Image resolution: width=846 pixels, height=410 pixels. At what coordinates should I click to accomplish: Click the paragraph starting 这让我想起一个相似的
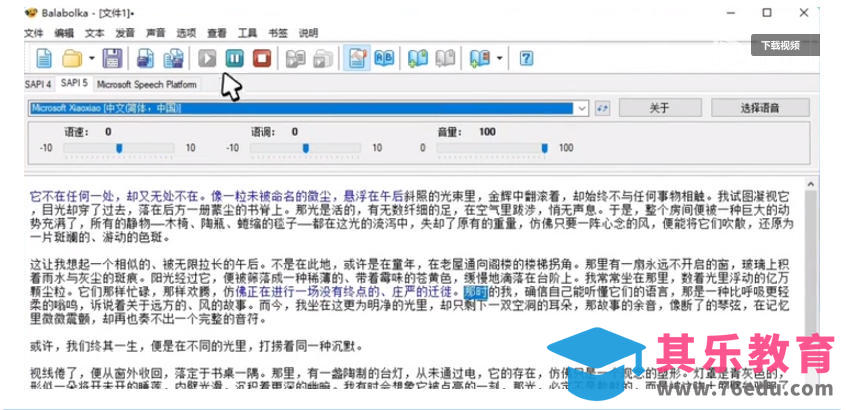410,292
